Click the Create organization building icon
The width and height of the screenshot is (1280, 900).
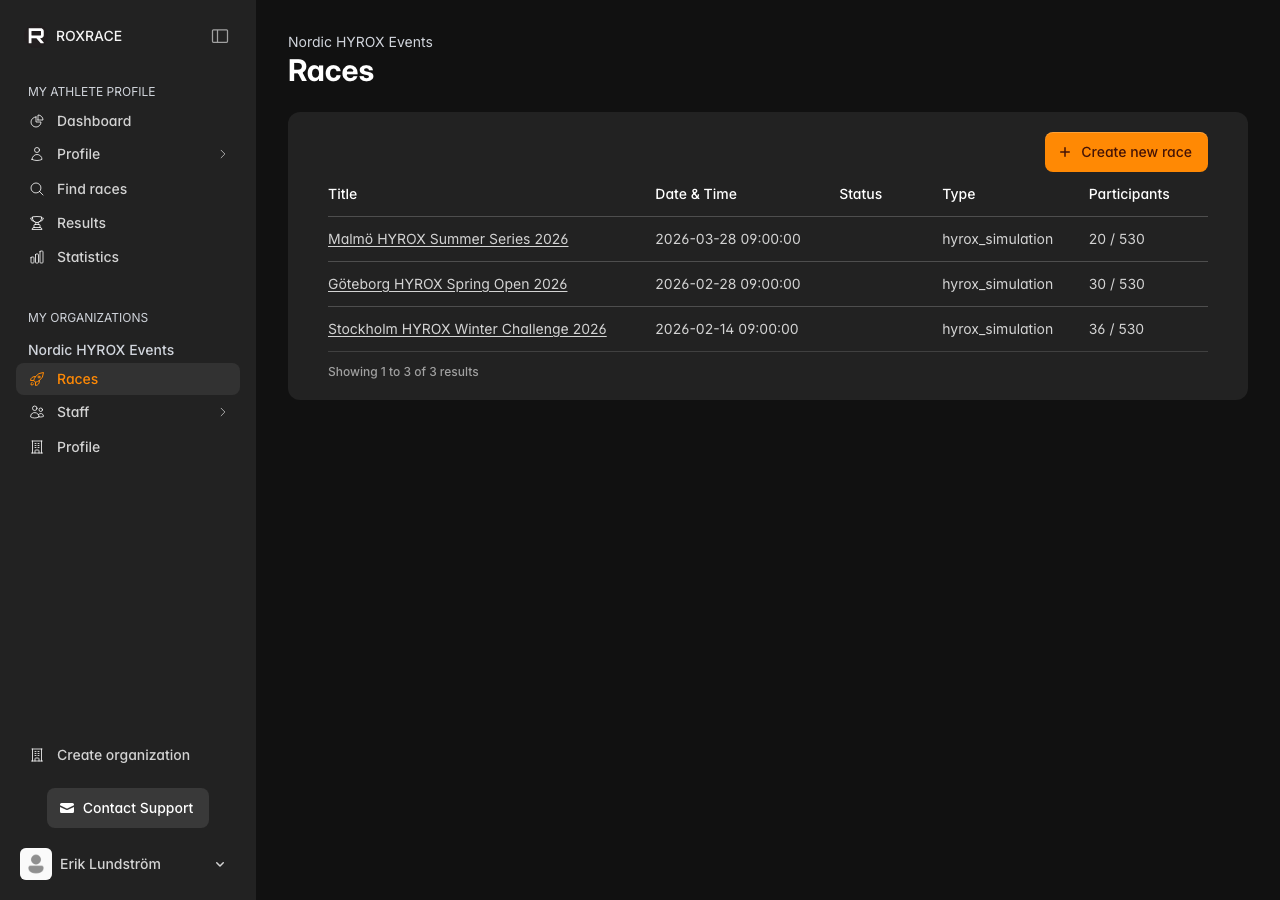pos(37,755)
